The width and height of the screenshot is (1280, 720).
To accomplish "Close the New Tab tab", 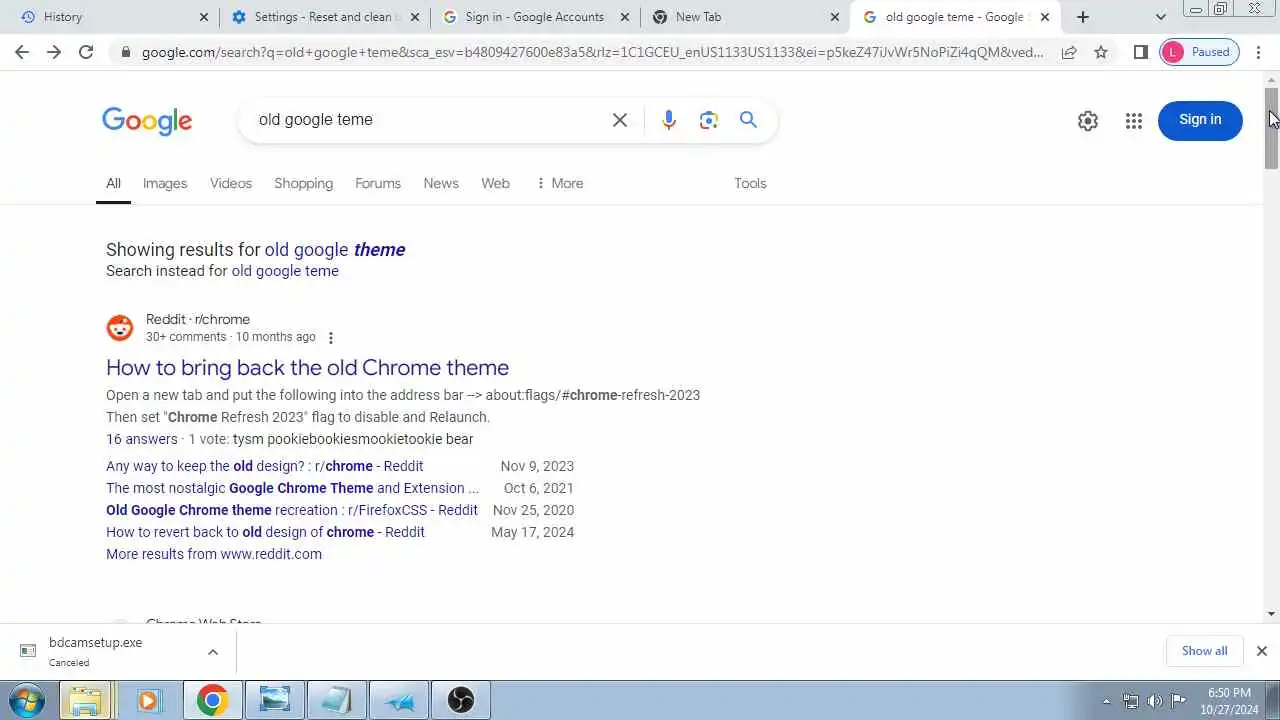I will 835,17.
